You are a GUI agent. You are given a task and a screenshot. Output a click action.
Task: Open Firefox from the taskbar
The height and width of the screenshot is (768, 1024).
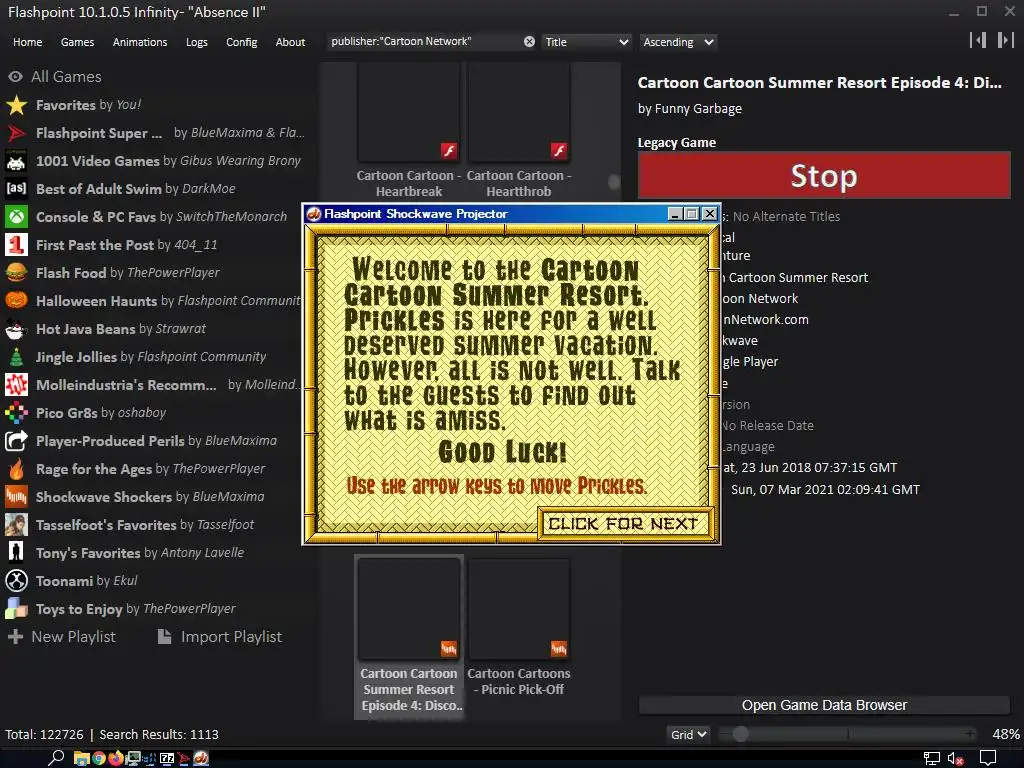(116, 758)
